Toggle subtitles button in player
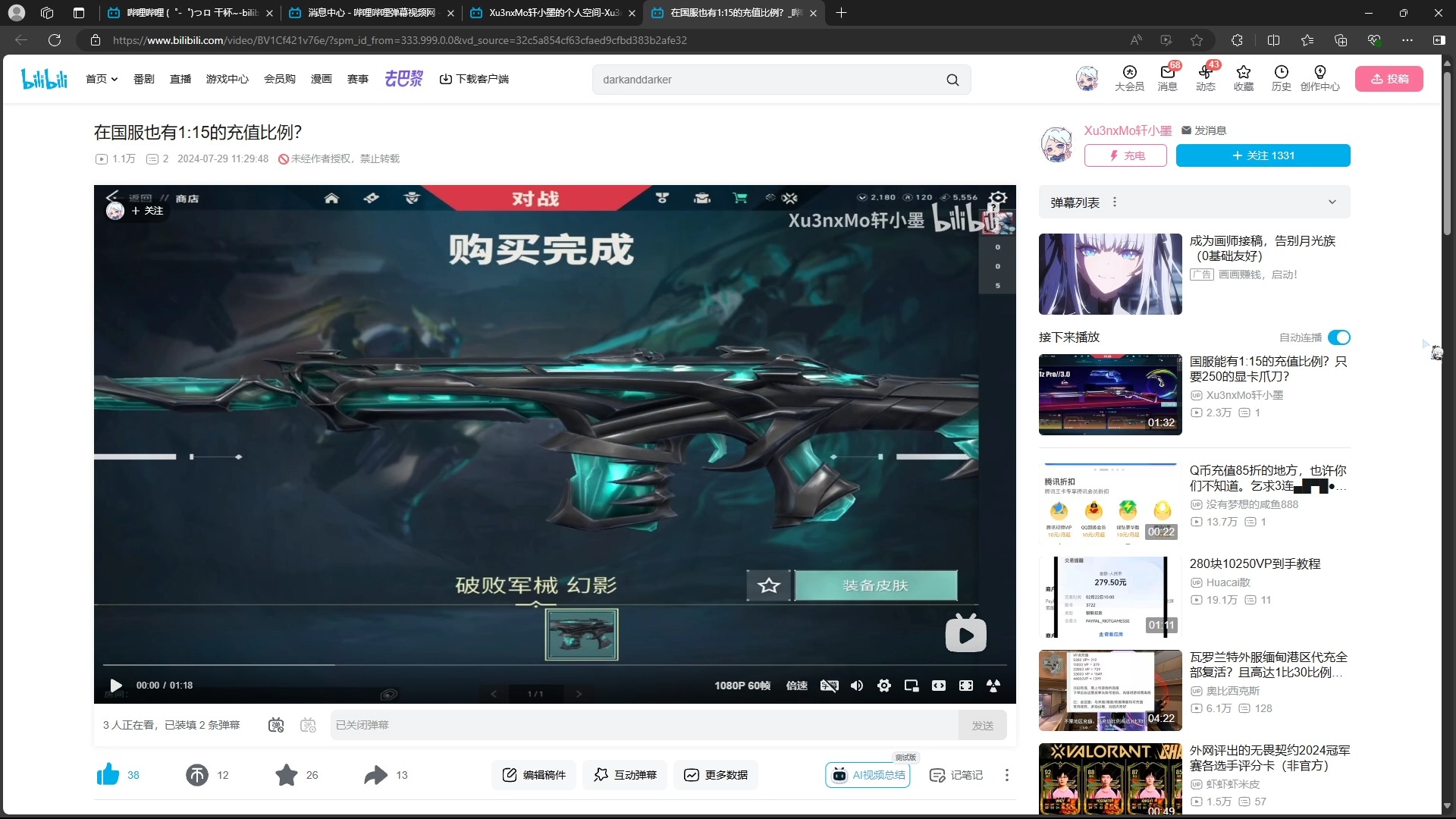Screen dimensions: 1456x819 point(830,686)
